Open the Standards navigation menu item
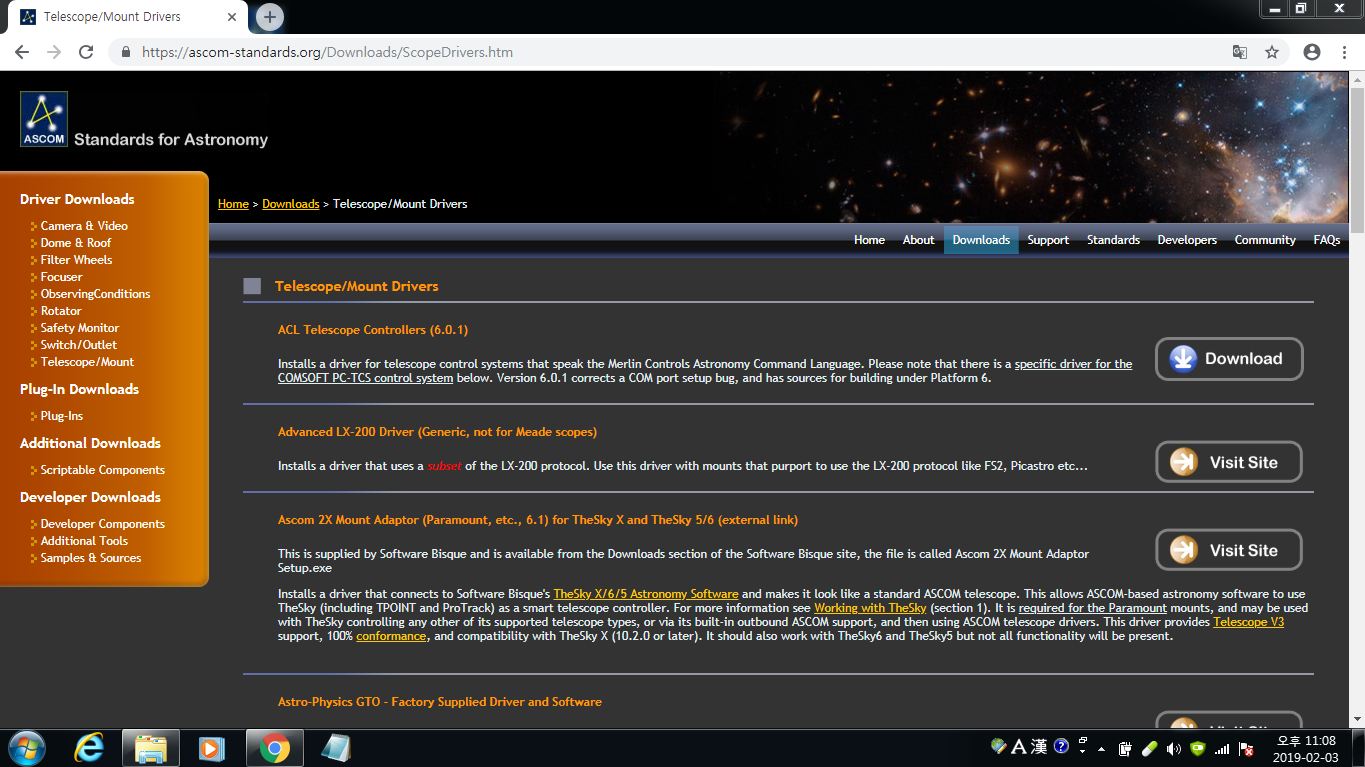1365x767 pixels. tap(1113, 240)
